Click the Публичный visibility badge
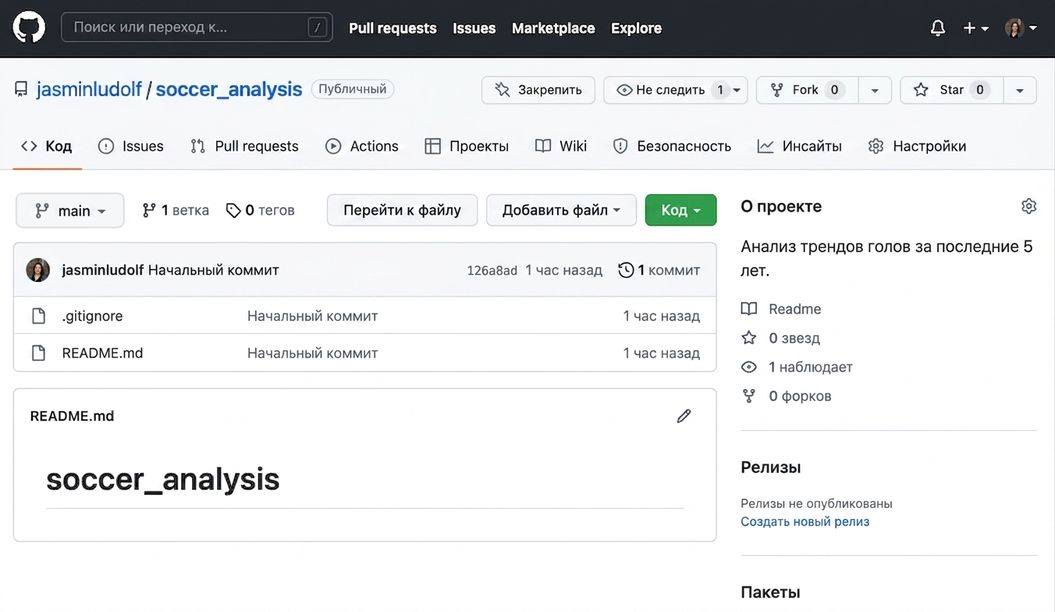This screenshot has width=1055, height=612. click(353, 89)
